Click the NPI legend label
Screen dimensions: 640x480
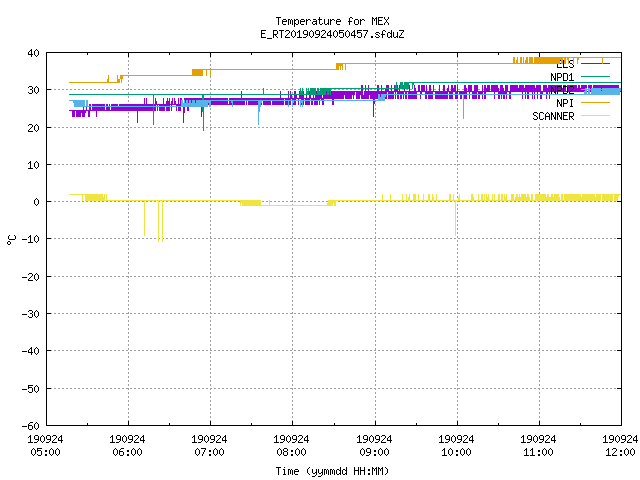565,103
